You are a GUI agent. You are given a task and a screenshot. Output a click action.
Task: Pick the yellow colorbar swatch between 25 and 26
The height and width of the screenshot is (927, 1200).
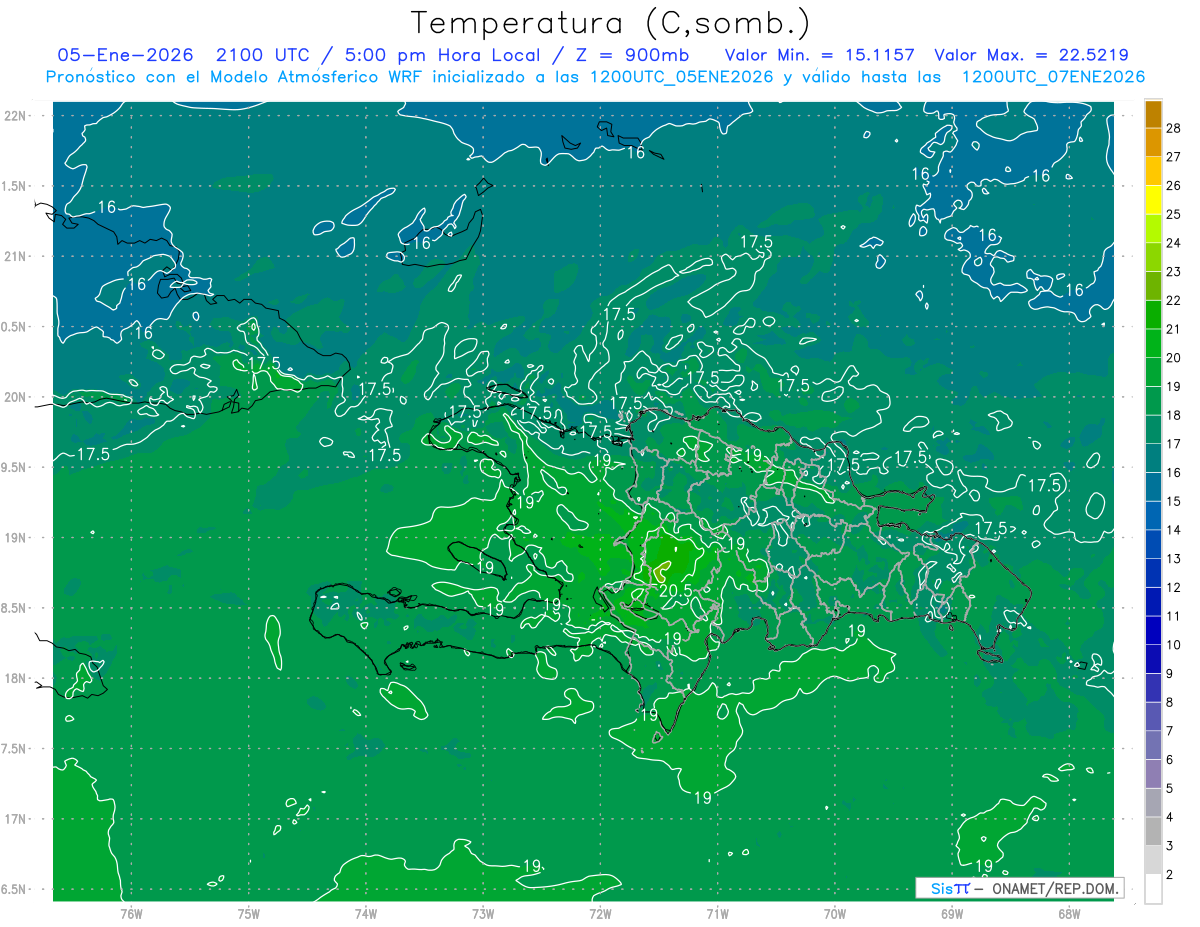pos(1153,200)
